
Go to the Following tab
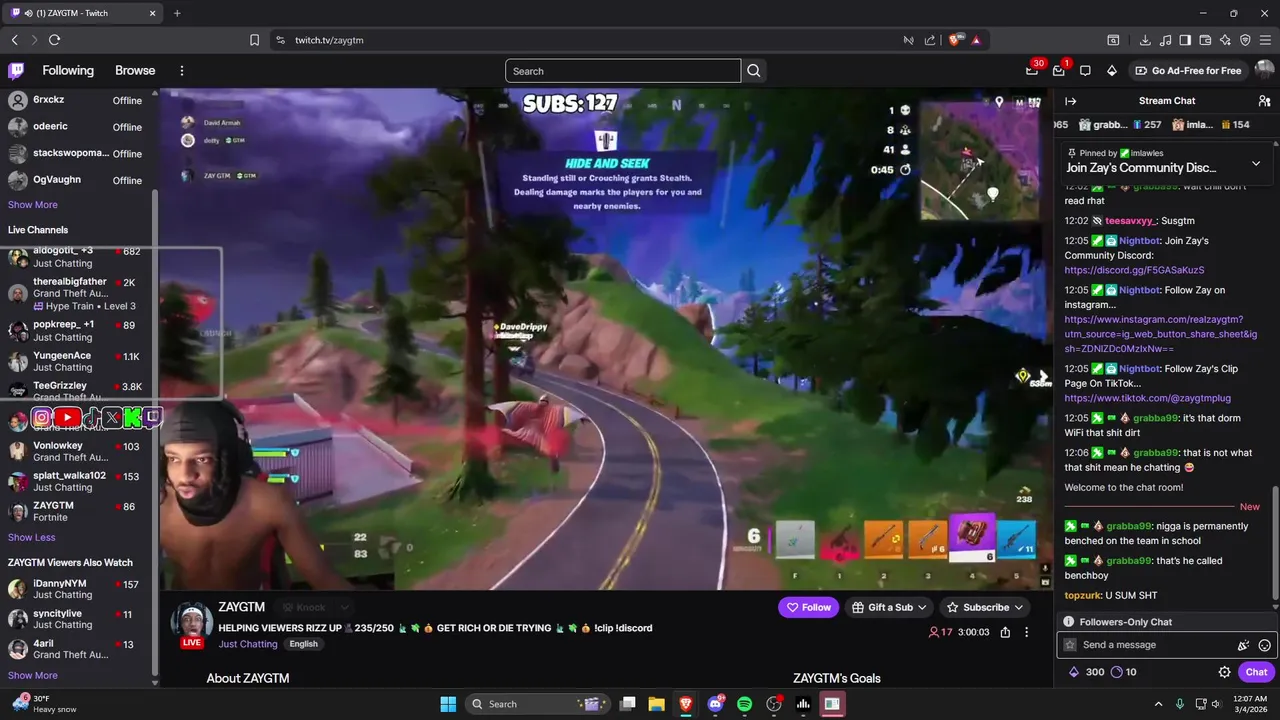[x=68, y=71]
